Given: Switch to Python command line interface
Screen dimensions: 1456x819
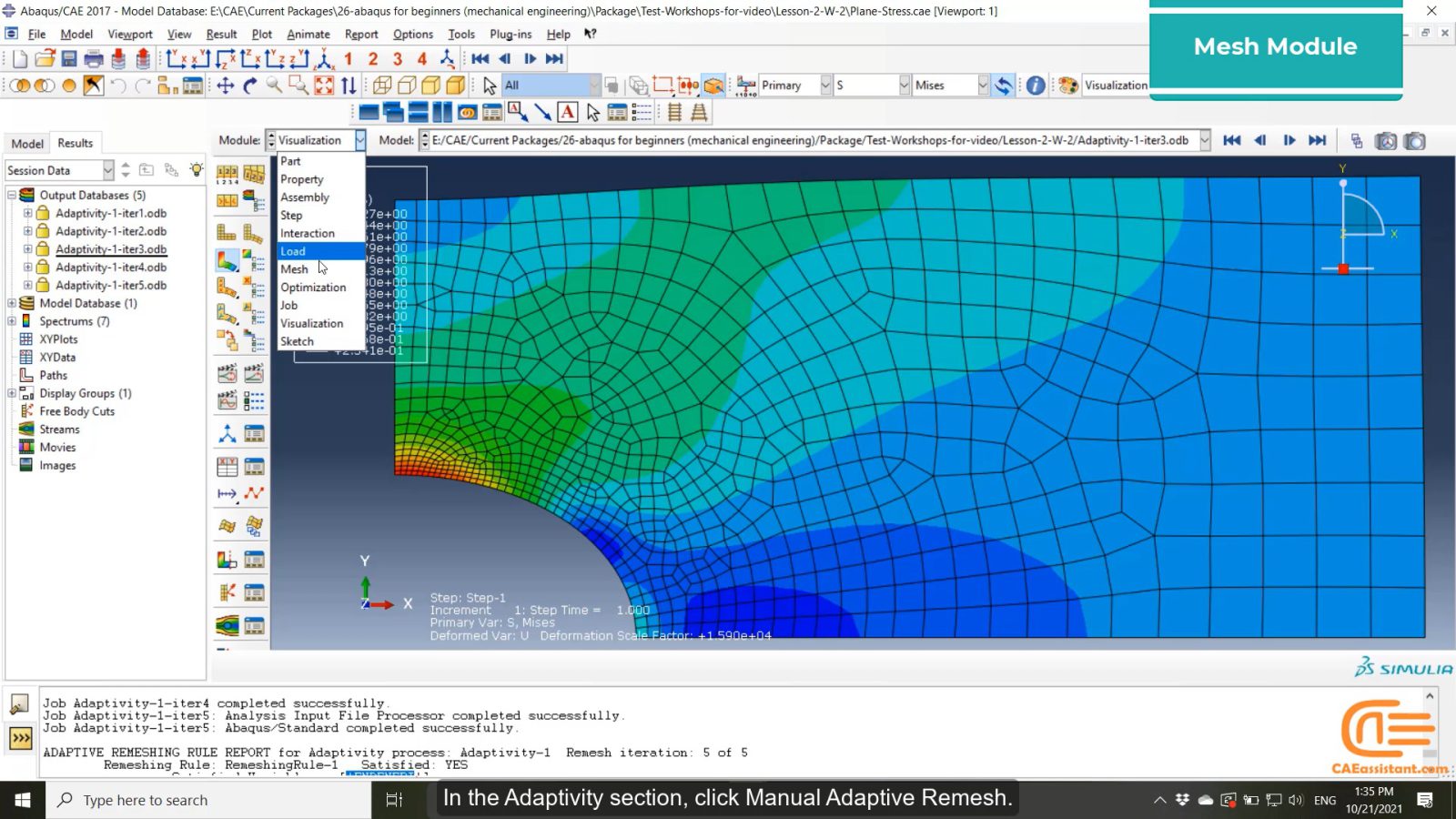Looking at the screenshot, I should pos(20,738).
